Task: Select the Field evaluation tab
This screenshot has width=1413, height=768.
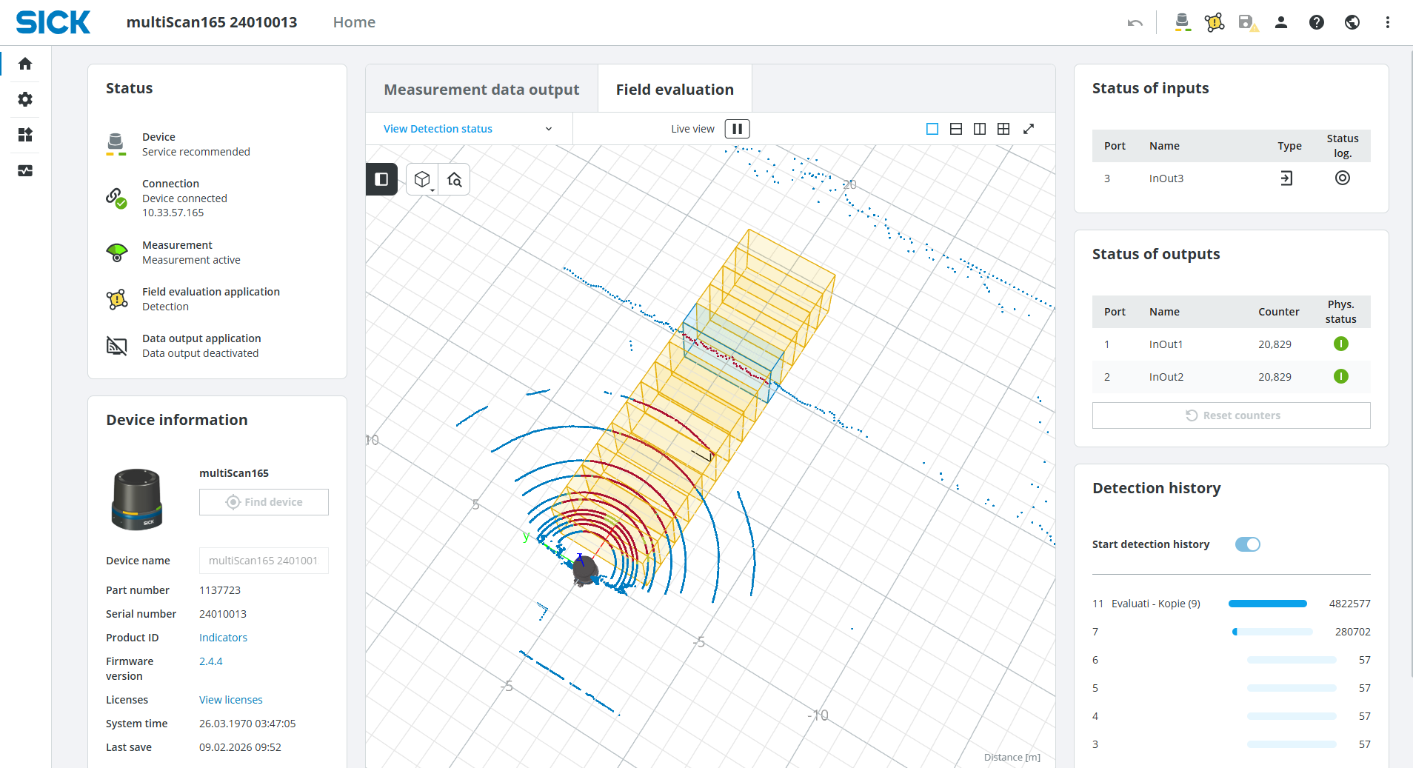Action: point(675,90)
